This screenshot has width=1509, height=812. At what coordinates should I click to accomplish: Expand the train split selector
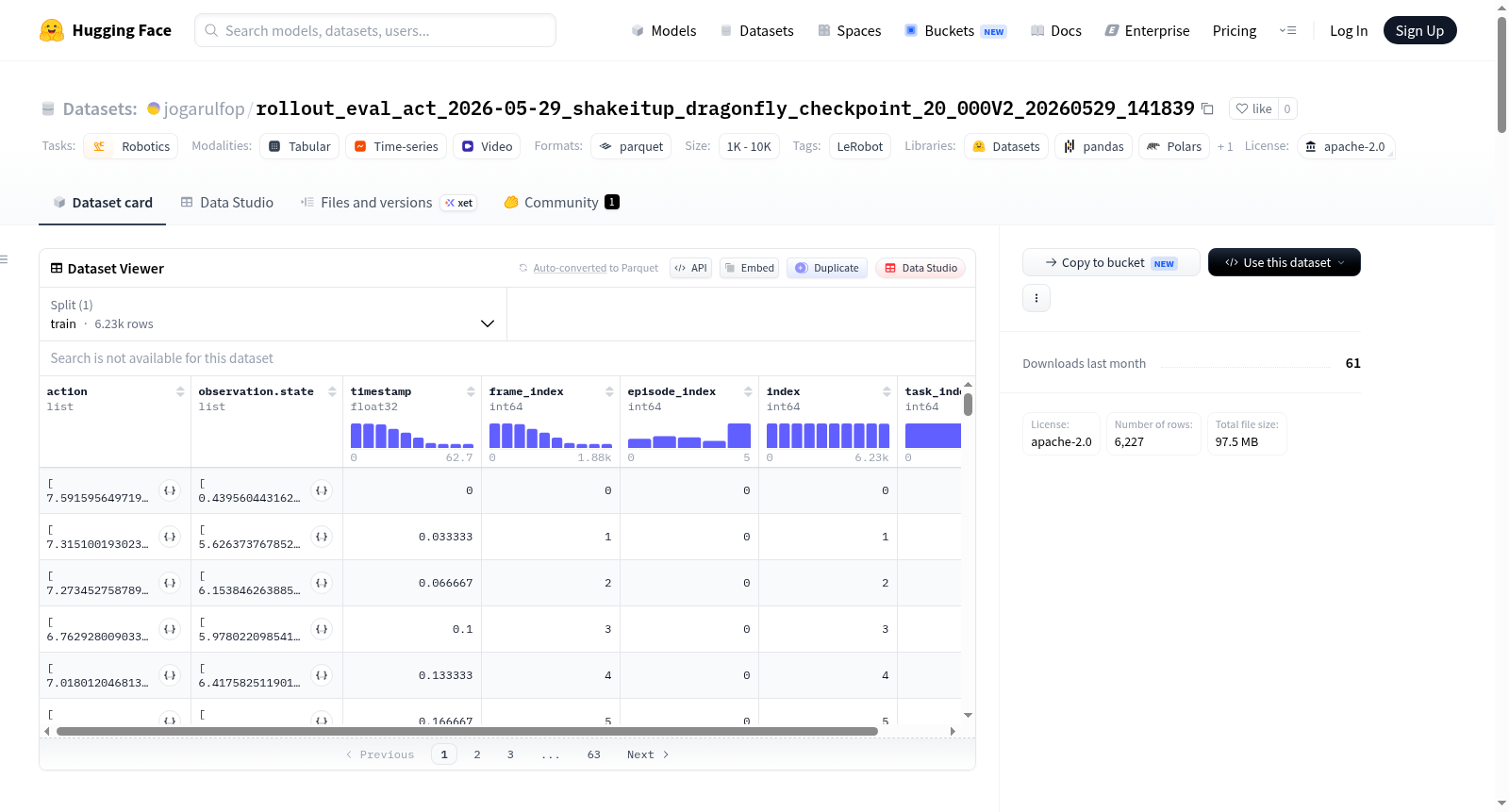pyautogui.click(x=273, y=314)
